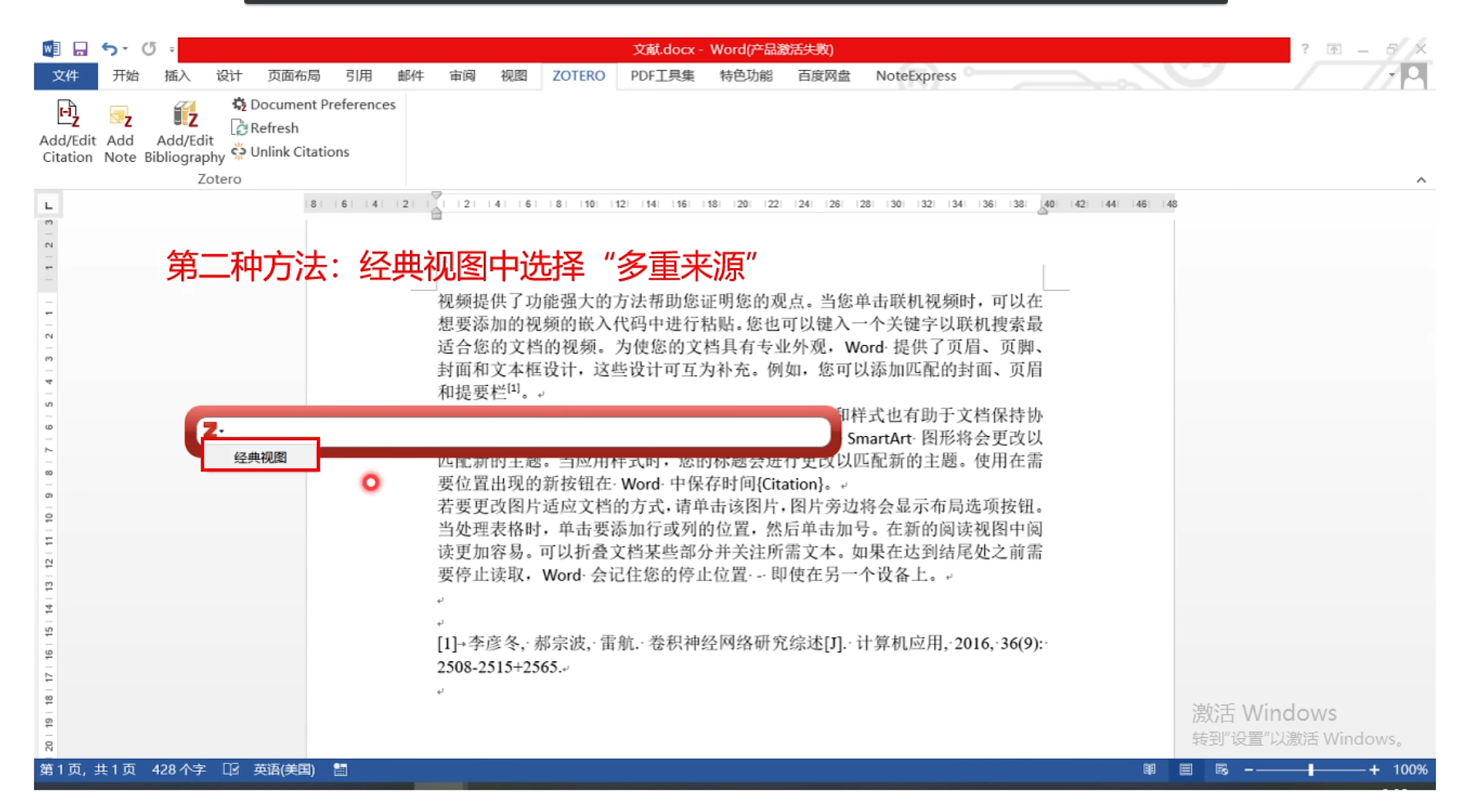
Task: Select the Add/Edit Citation Zotero icon
Action: click(66, 131)
